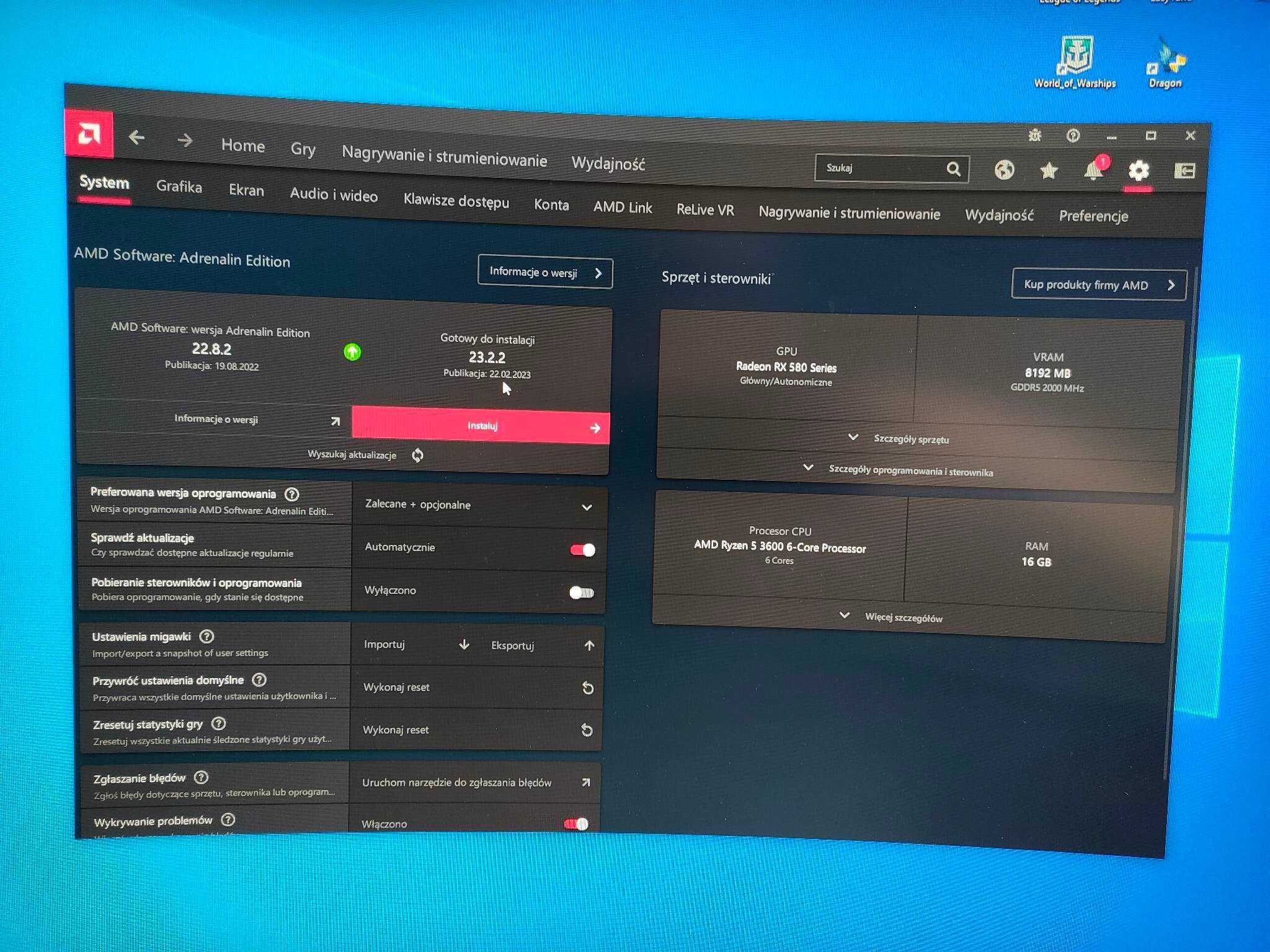
Task: Open Dragon desktop shortcut
Action: pyautogui.click(x=1165, y=64)
